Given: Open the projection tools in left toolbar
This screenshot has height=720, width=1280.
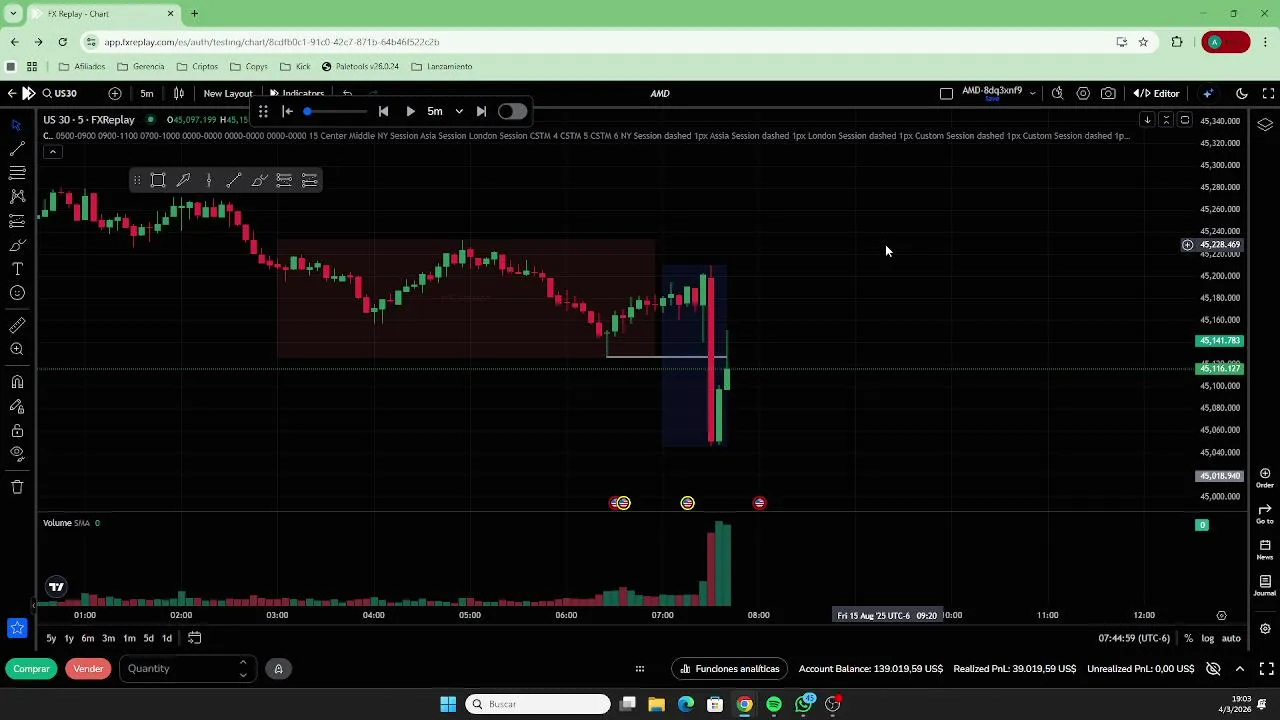Looking at the screenshot, I should [16, 221].
